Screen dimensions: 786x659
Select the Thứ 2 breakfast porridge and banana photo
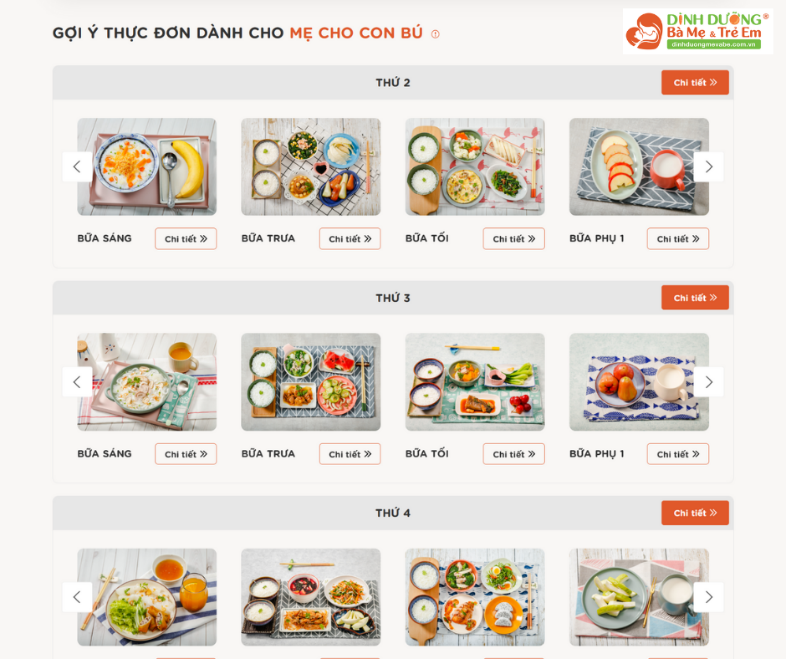coord(147,167)
